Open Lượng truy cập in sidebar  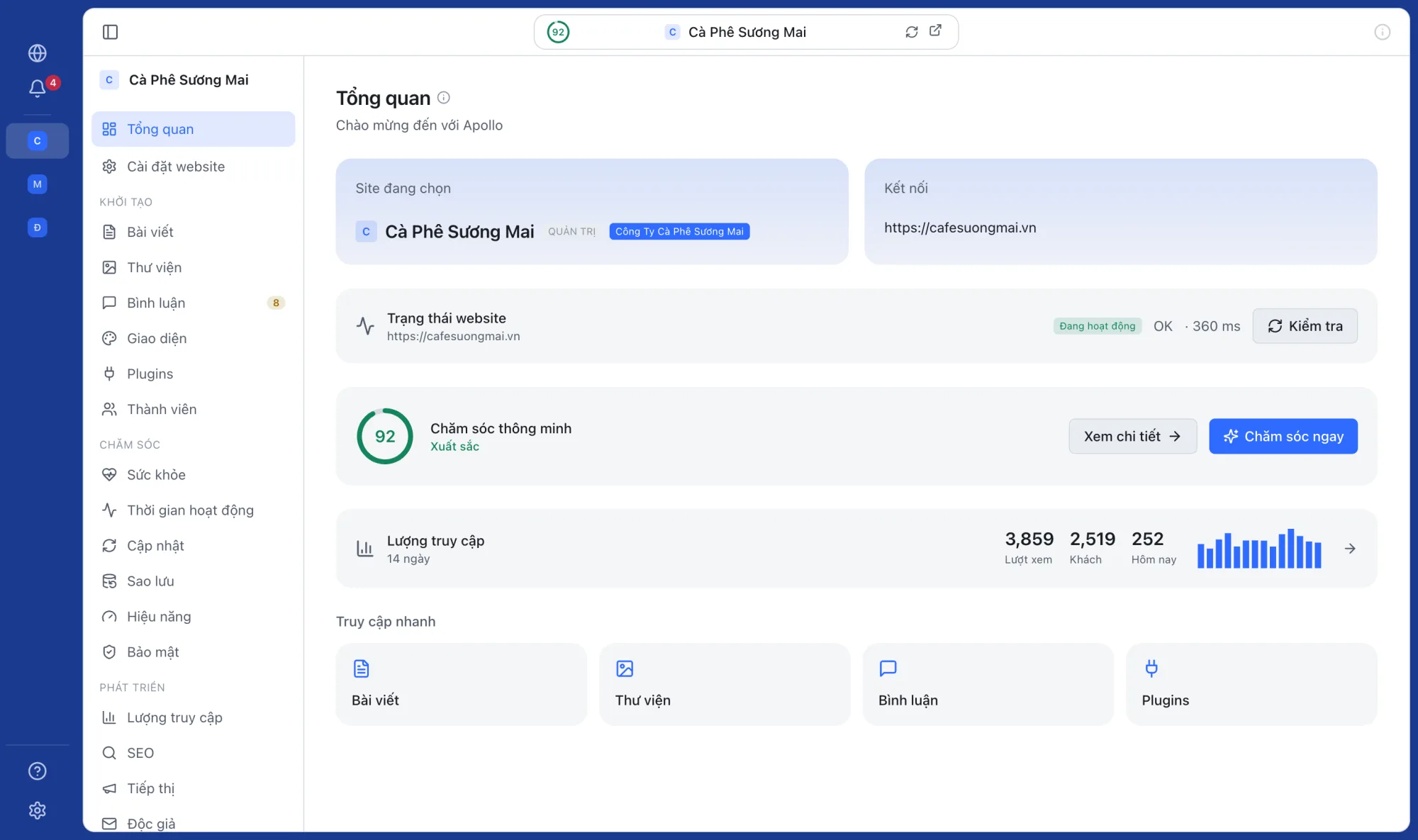pyautogui.click(x=194, y=717)
